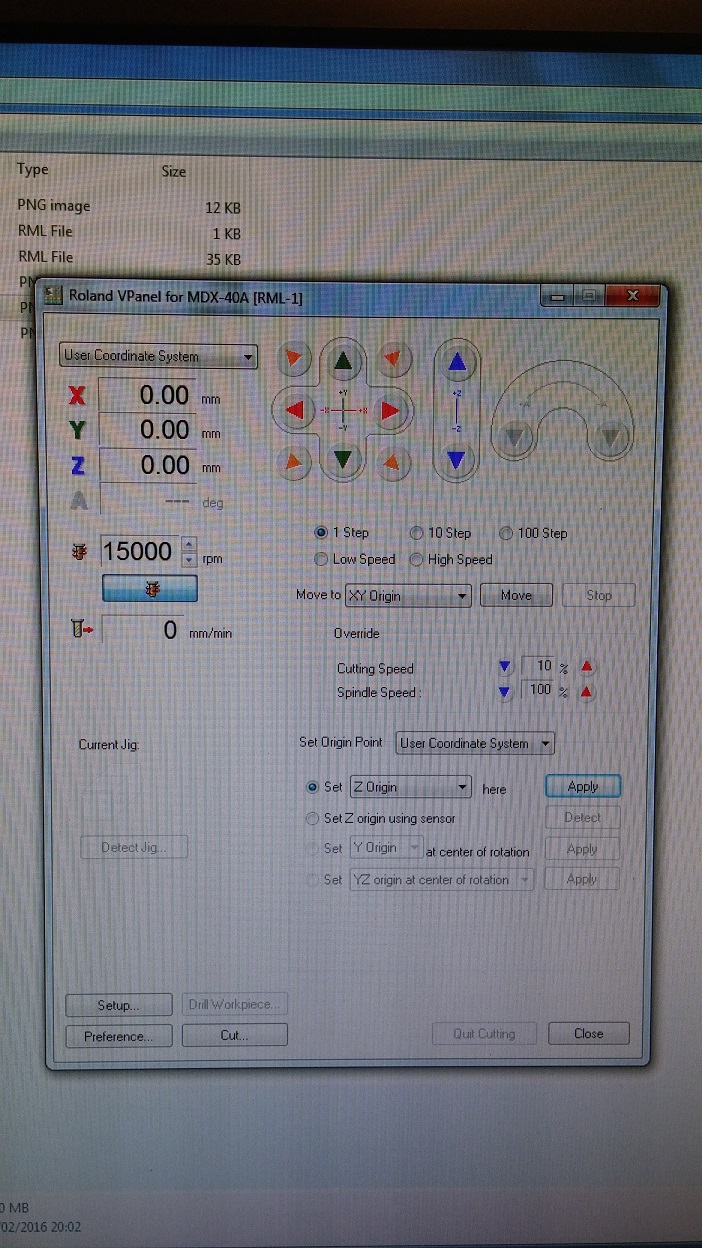The image size is (702, 1248).
Task: Select the 1 Step movement option
Action: [342, 533]
